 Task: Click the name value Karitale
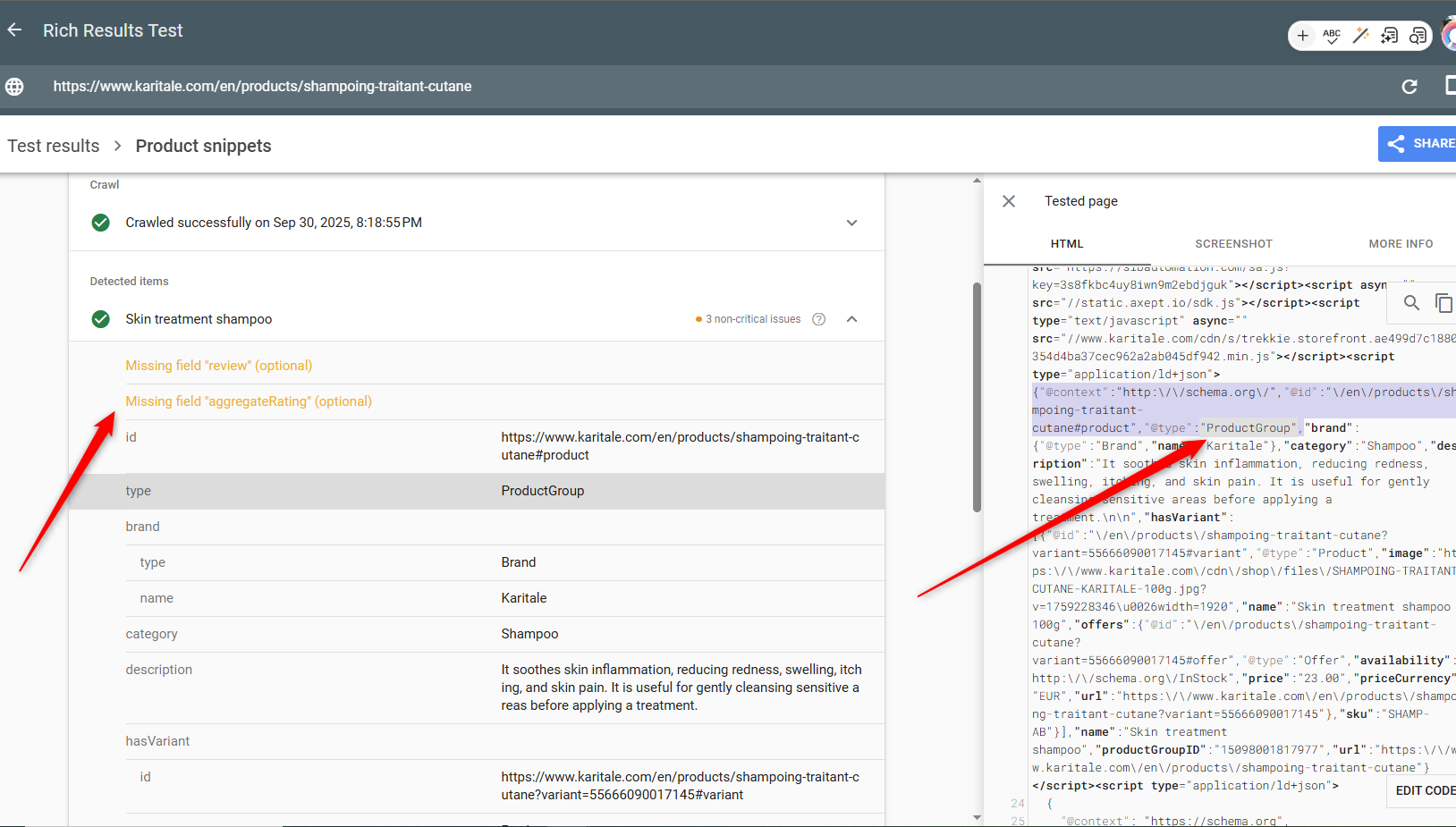click(x=524, y=598)
